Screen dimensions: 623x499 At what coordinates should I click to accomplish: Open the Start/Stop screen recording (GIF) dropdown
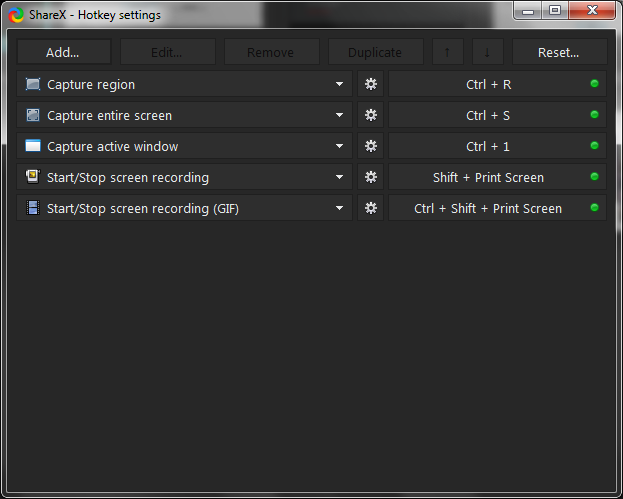coord(339,208)
